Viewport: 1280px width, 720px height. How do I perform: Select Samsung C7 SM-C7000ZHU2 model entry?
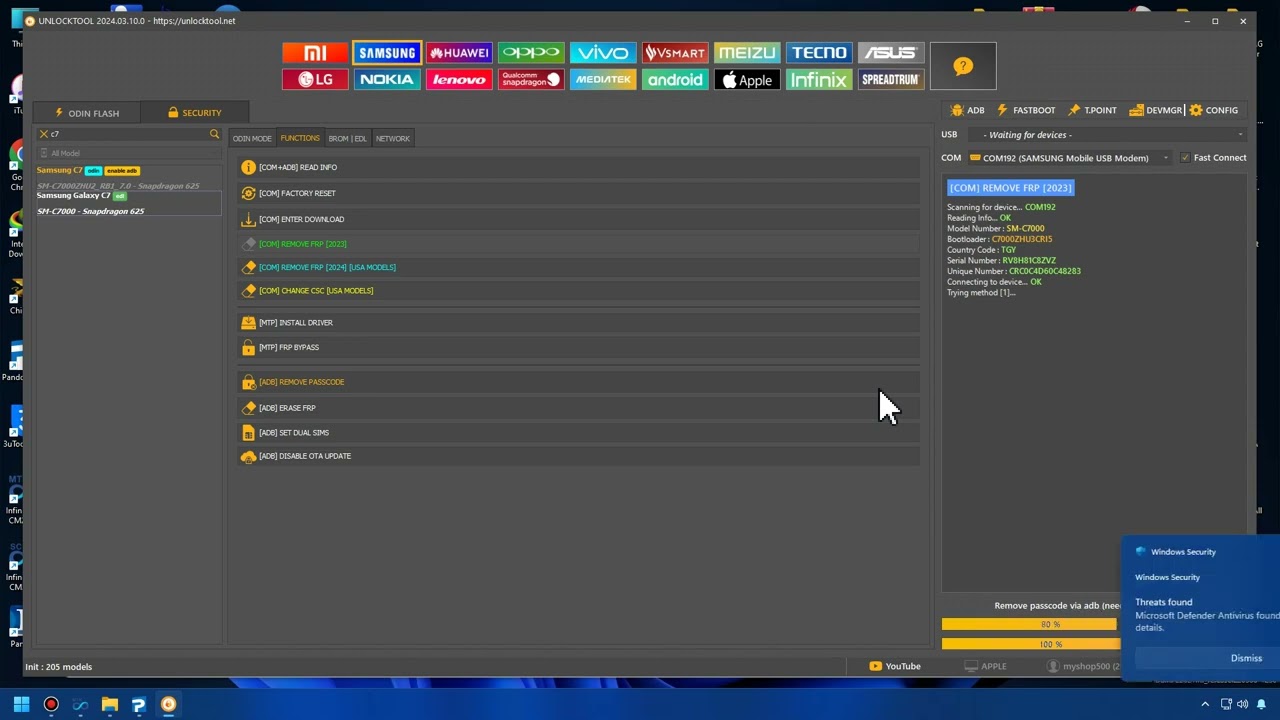[128, 178]
